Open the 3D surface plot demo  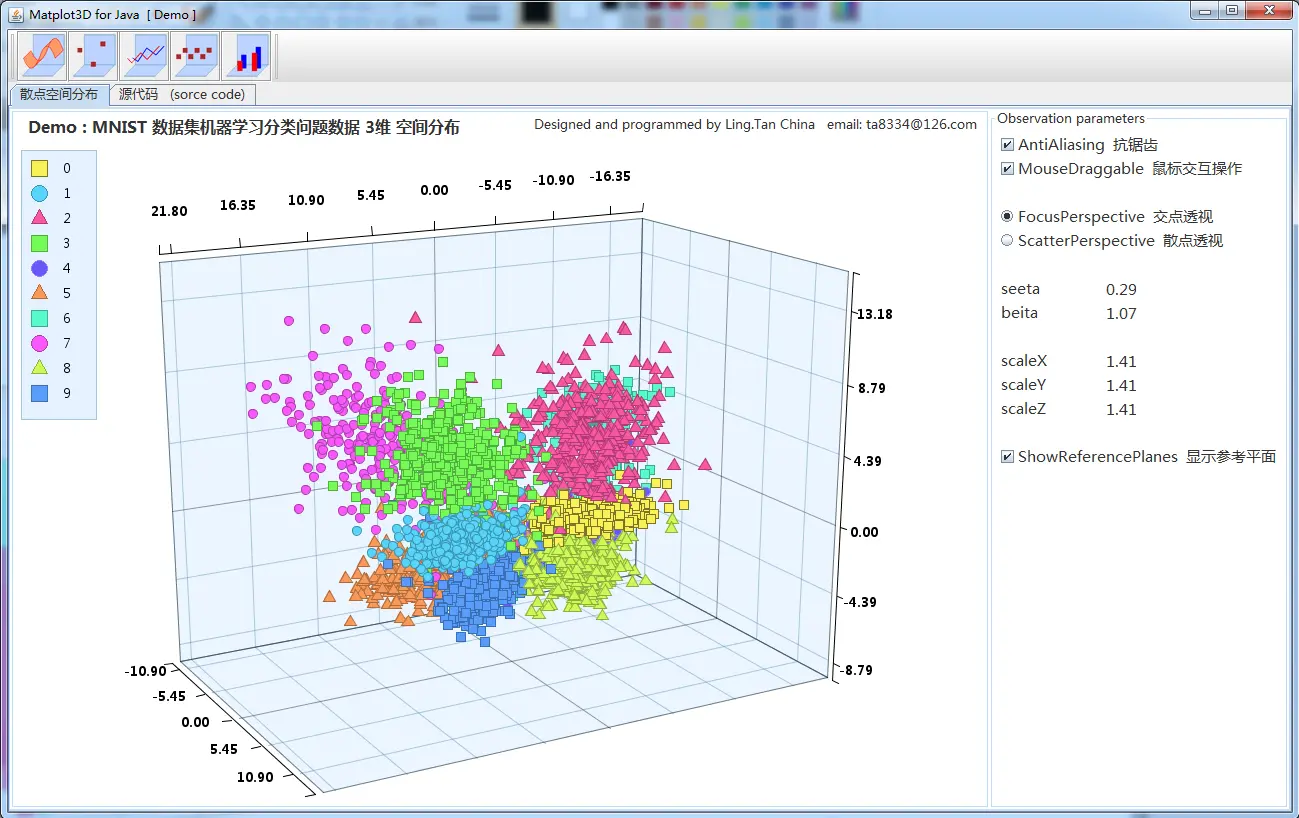(42, 56)
